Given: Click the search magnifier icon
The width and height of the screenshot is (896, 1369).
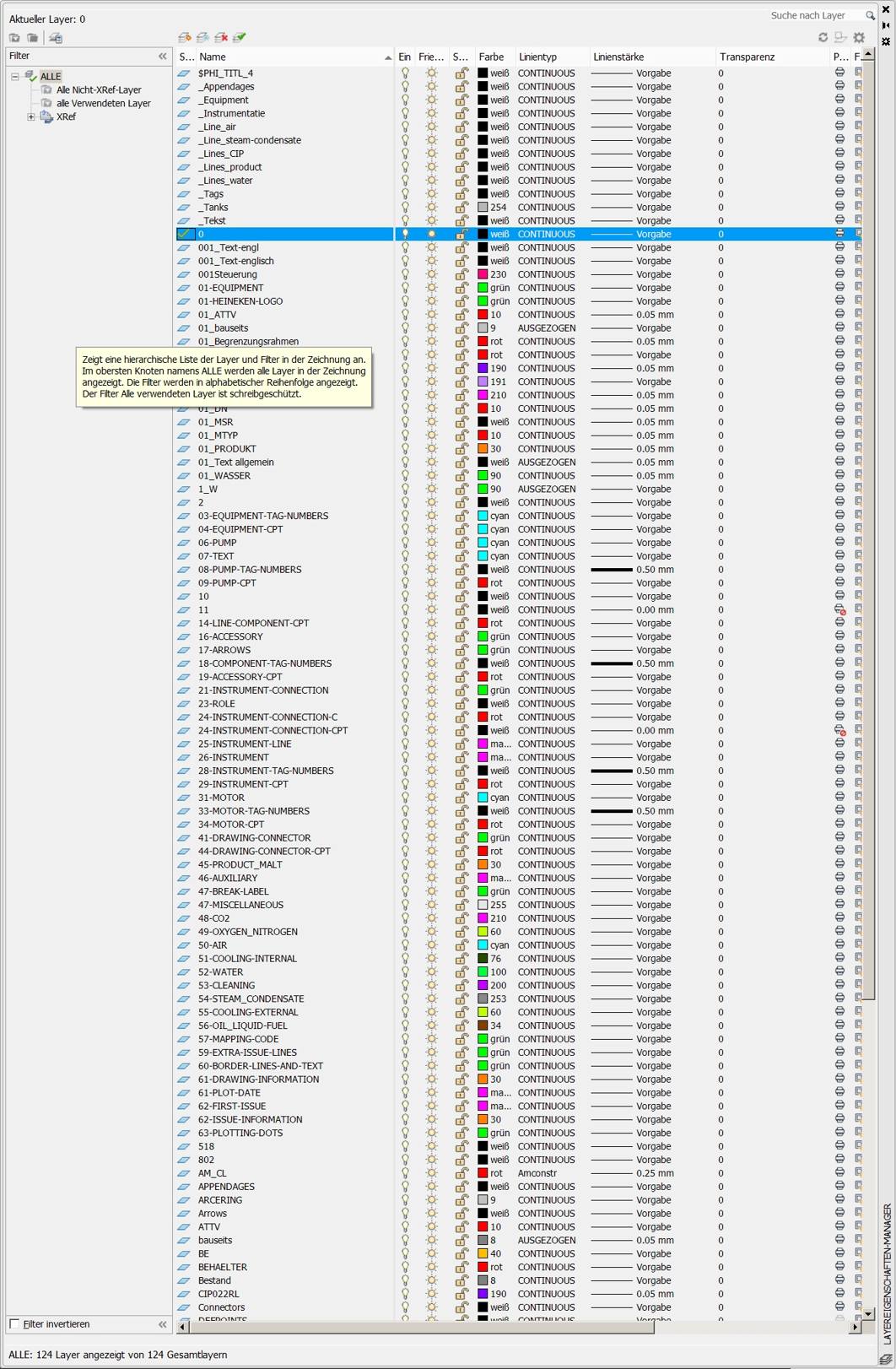Looking at the screenshot, I should pos(870,15).
